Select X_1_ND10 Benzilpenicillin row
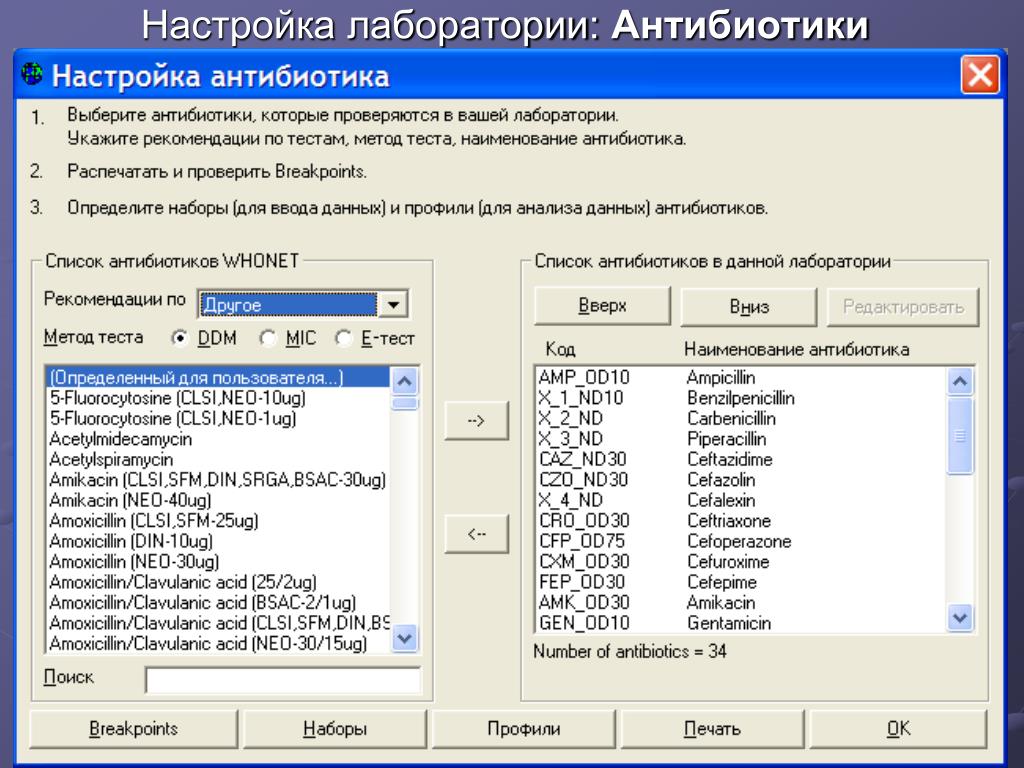This screenshot has width=1024, height=768. coord(741,398)
